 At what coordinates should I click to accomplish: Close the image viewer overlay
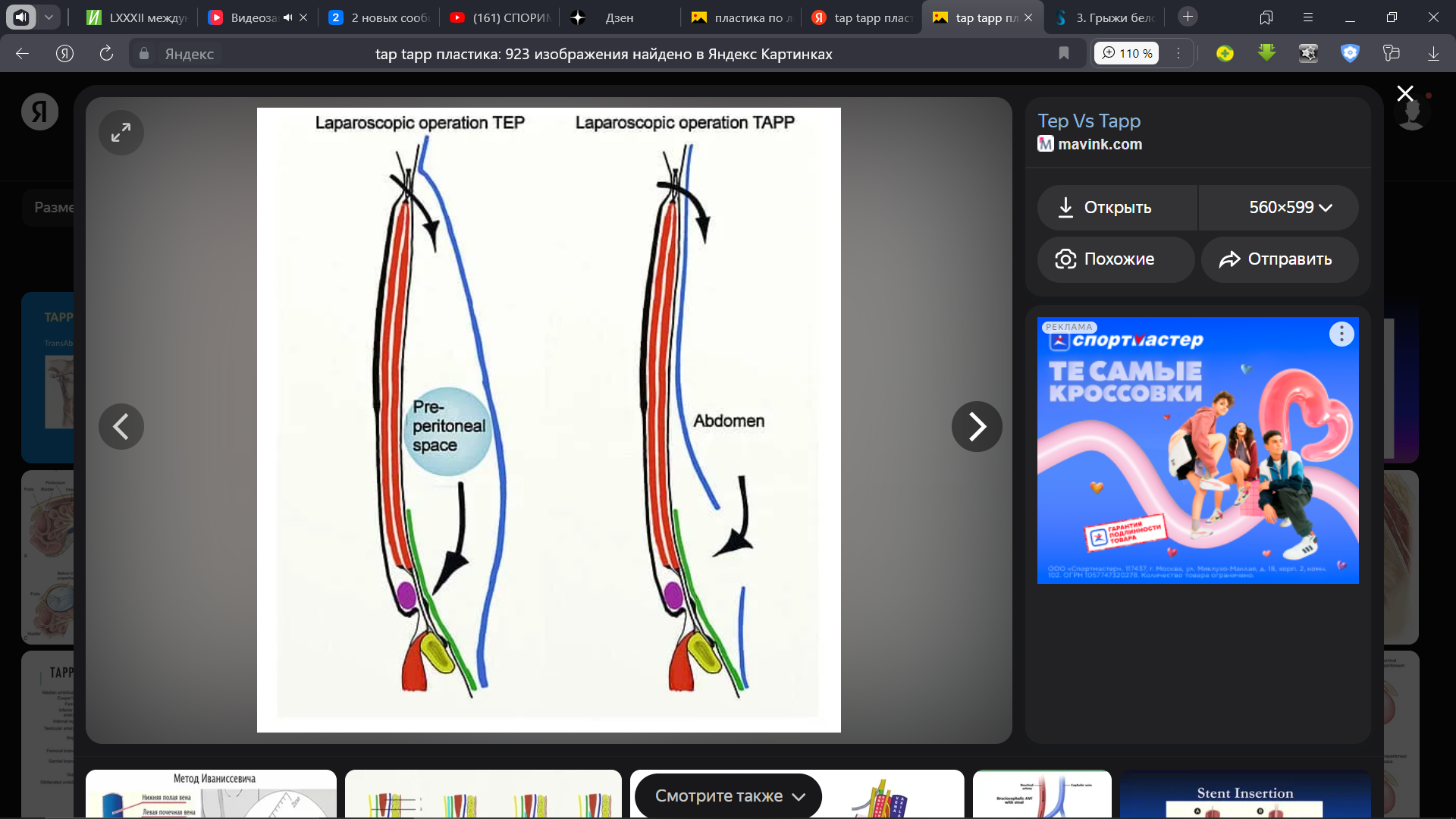1405,93
